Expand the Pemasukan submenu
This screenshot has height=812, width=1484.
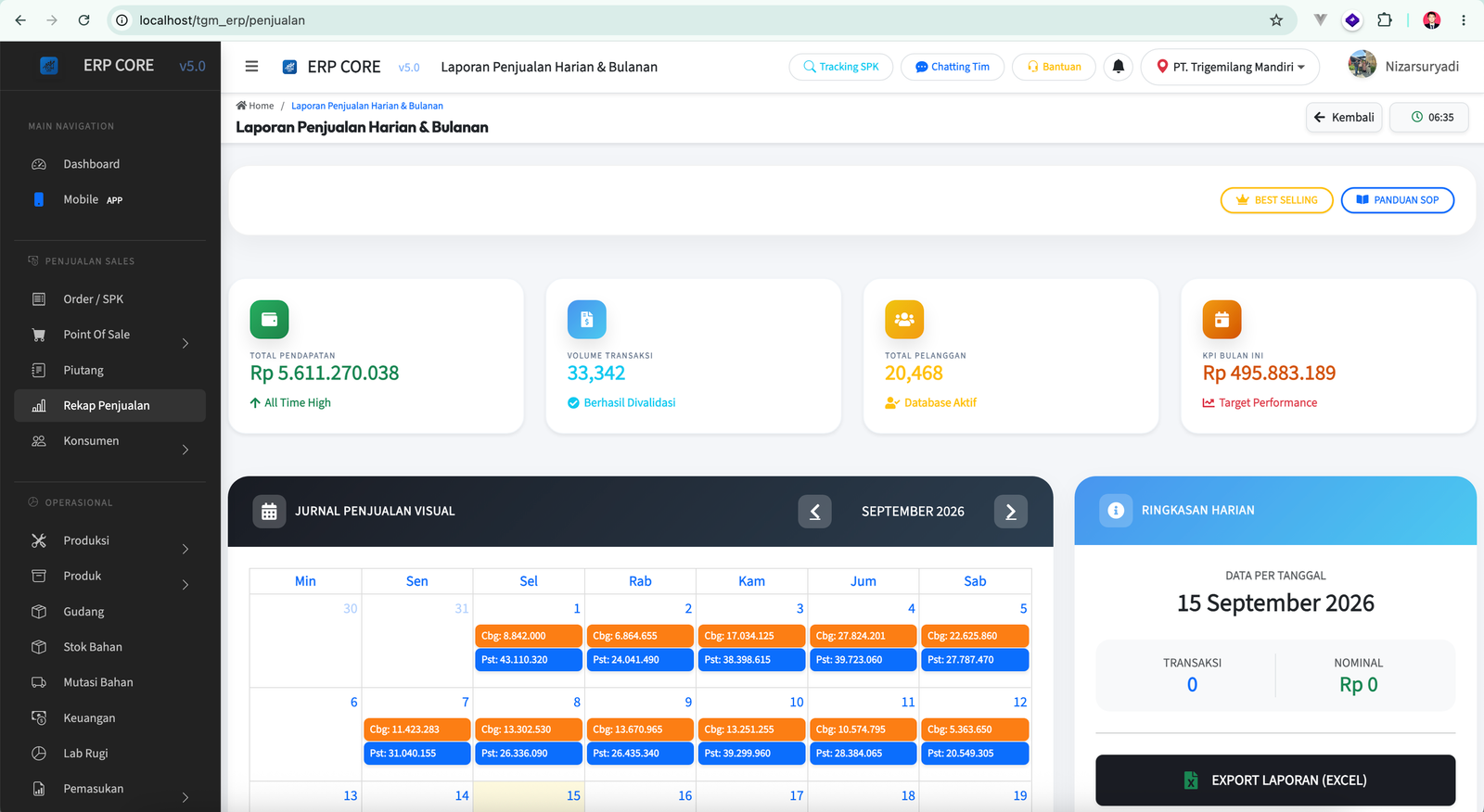[x=185, y=797]
